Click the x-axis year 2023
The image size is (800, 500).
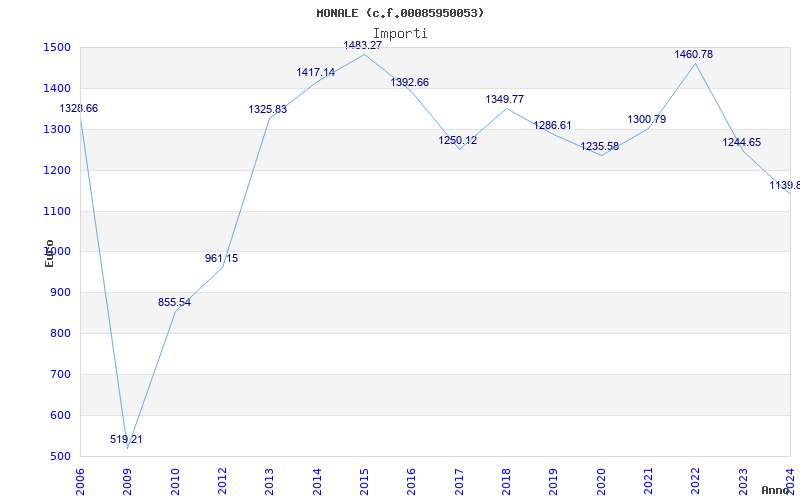pyautogui.click(x=743, y=482)
